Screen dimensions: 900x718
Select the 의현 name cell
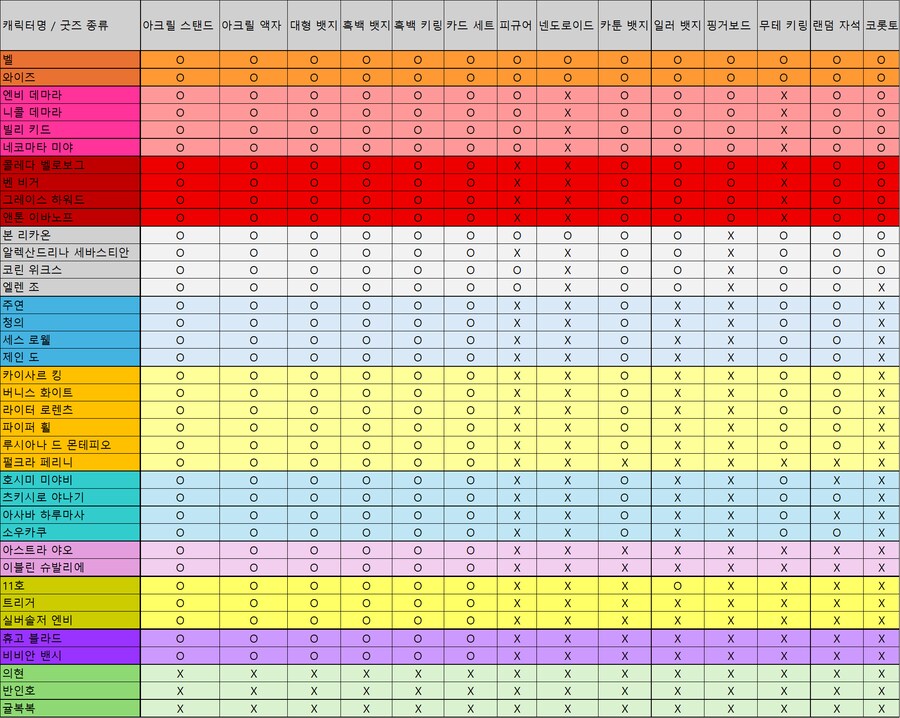[70, 673]
